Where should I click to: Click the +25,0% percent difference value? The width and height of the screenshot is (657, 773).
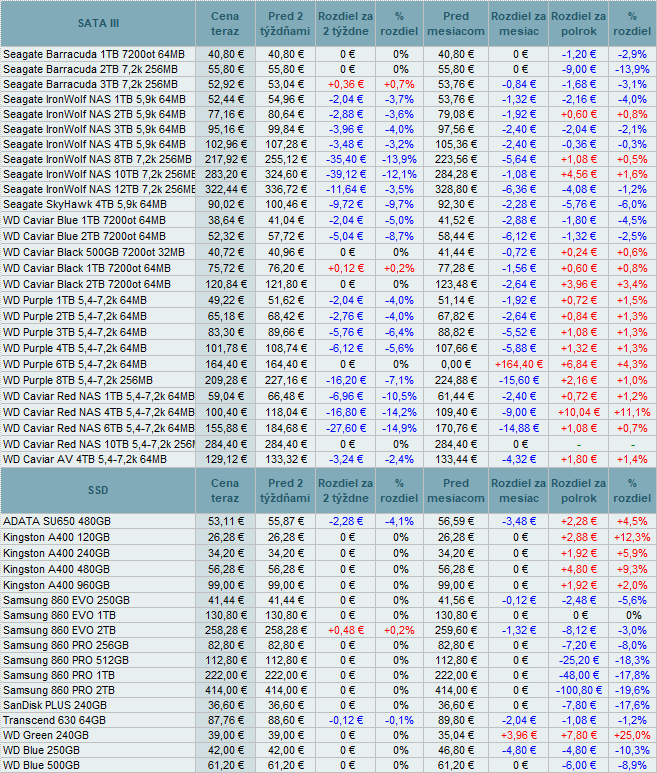point(632,736)
